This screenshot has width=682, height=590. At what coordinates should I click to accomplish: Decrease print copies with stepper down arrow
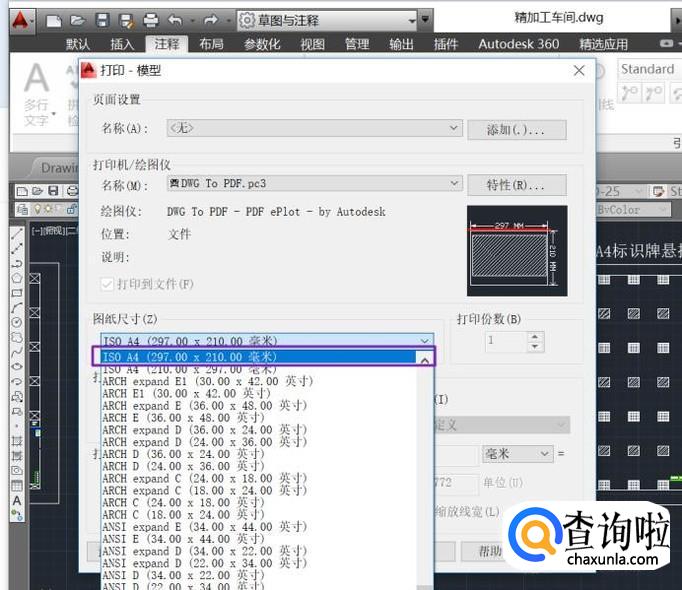tap(535, 347)
